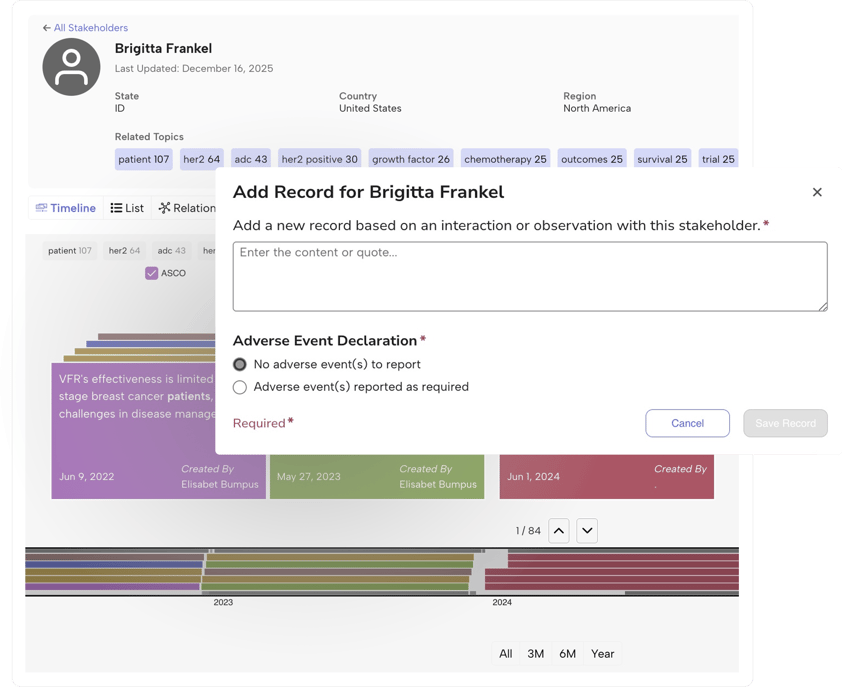Close the Add Record dialog with the X
This screenshot has height=687, width=842.
[x=817, y=192]
